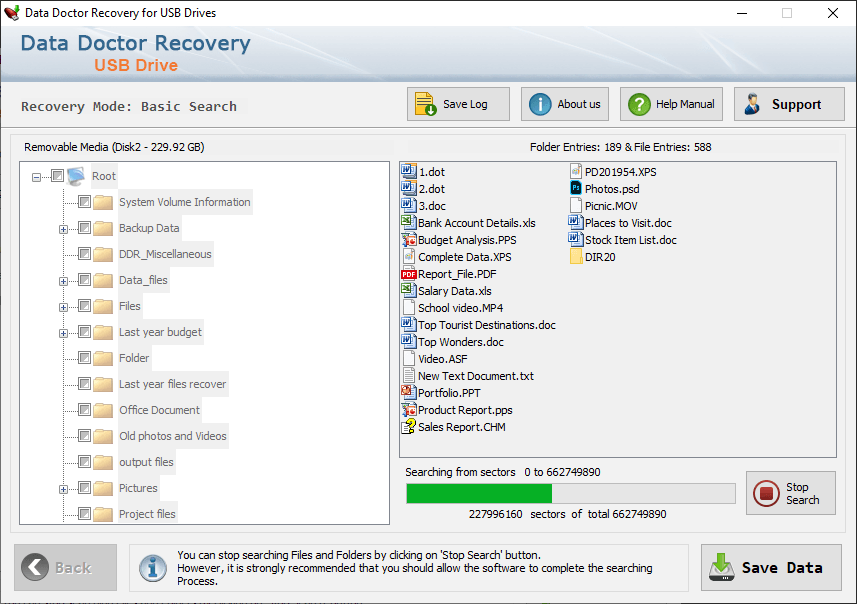
Task: Click the green search progress bar
Action: click(x=571, y=493)
